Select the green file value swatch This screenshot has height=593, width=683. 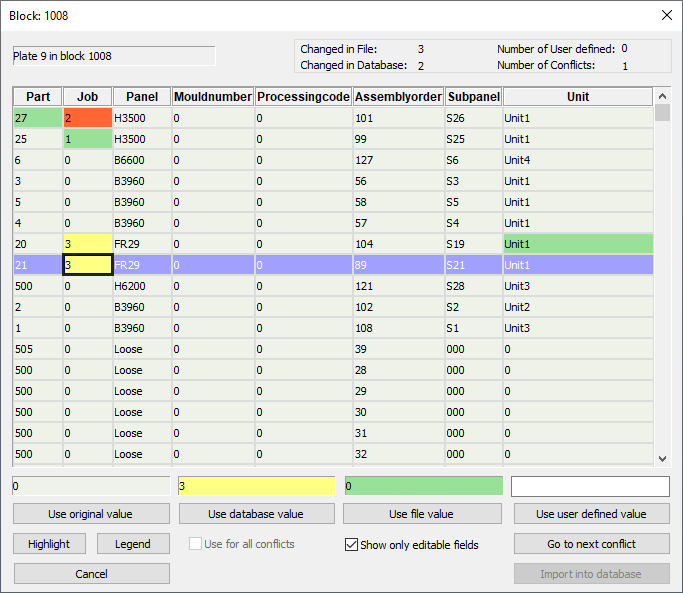pyautogui.click(x=423, y=486)
